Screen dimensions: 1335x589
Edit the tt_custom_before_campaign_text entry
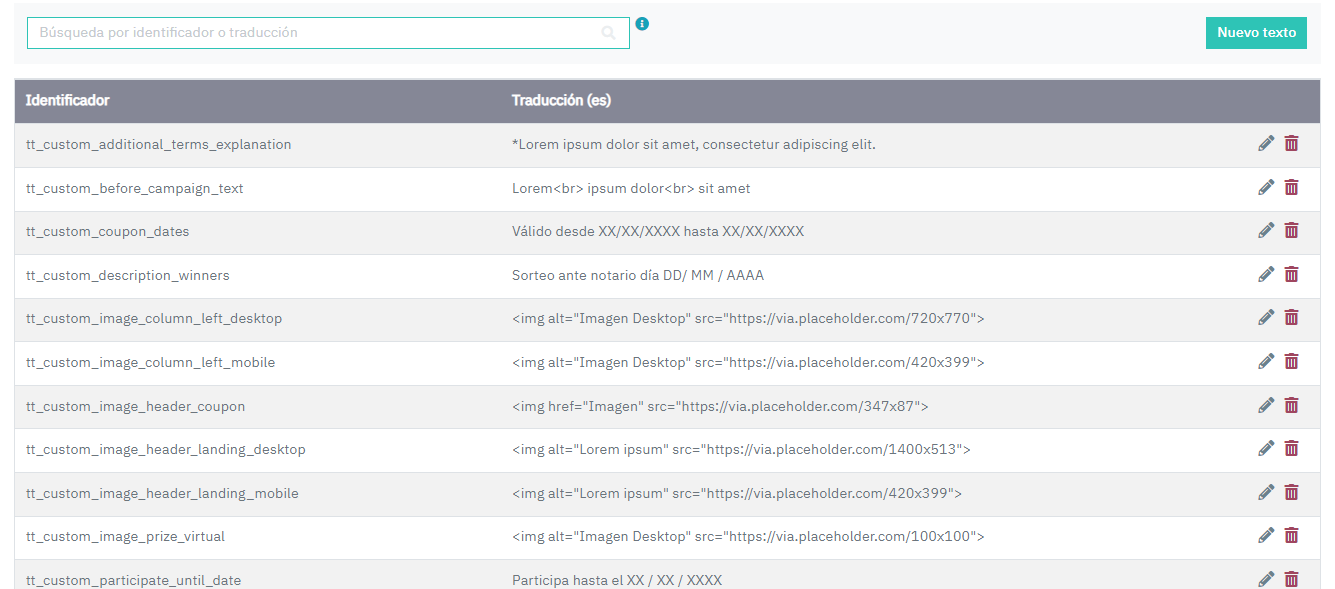(x=1266, y=188)
